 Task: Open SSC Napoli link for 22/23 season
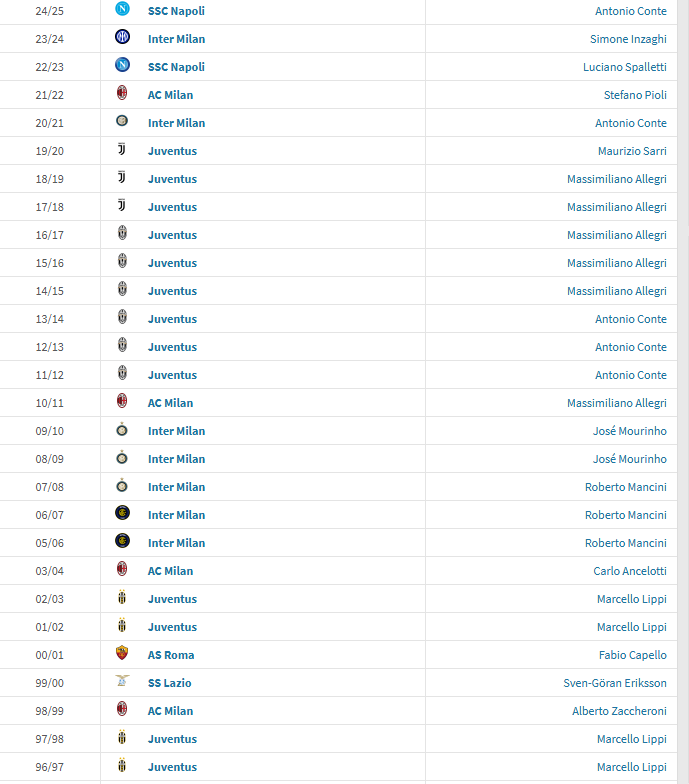coord(176,67)
